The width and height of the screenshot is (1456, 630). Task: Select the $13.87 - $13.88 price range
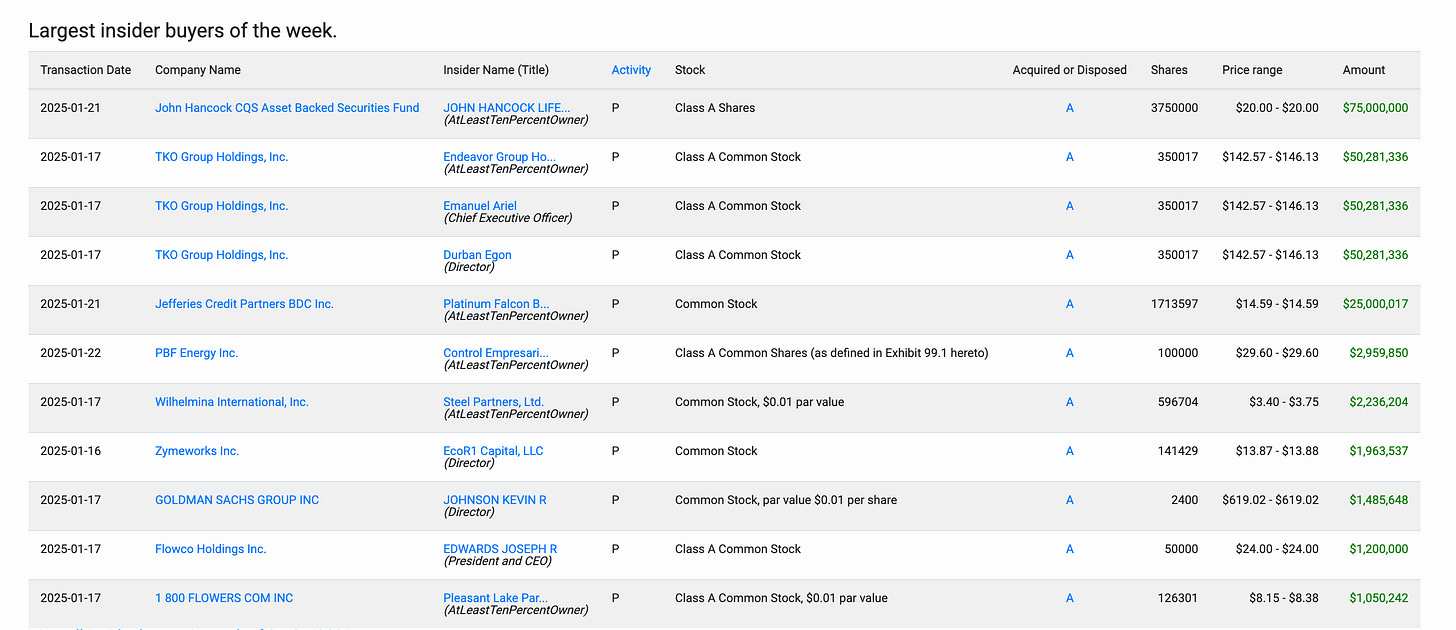(1277, 451)
